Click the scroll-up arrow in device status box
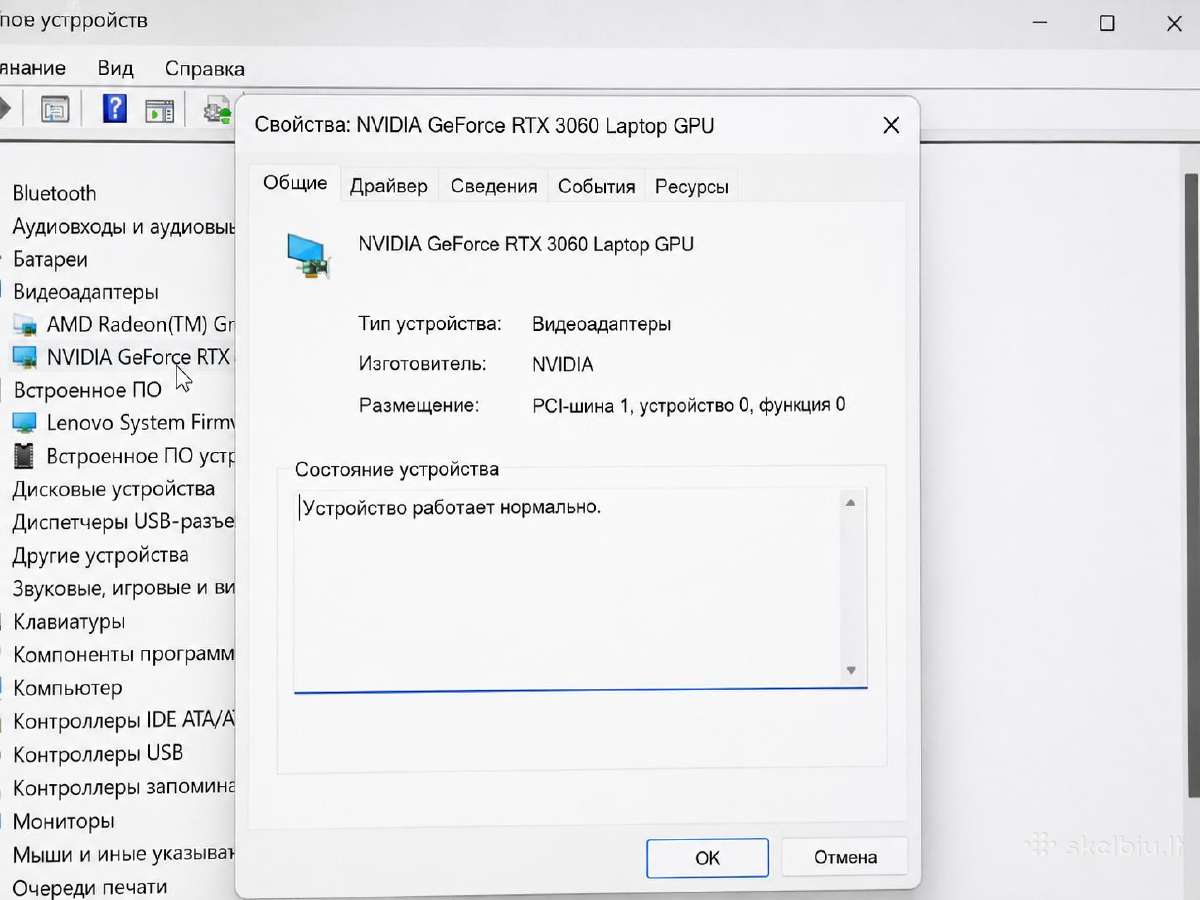 [851, 503]
